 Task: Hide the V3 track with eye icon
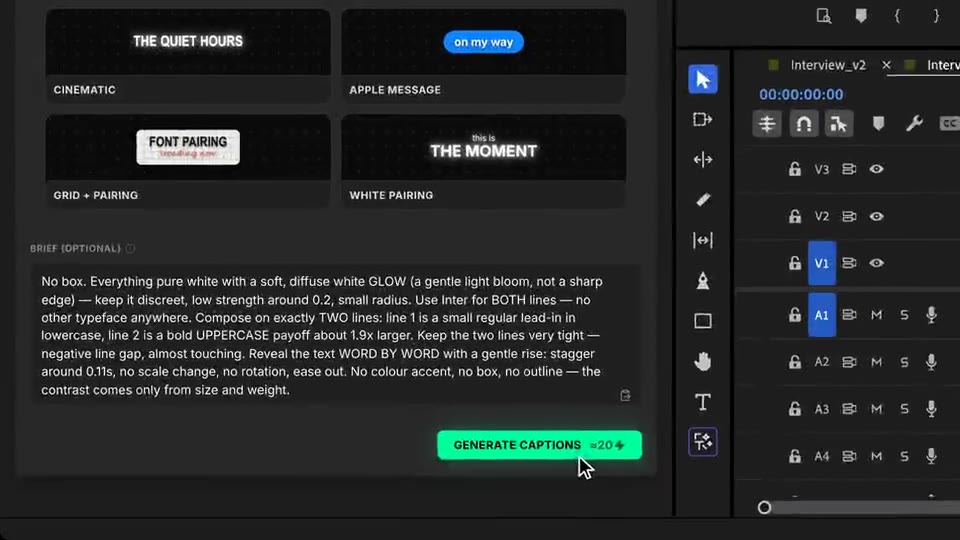click(x=876, y=169)
